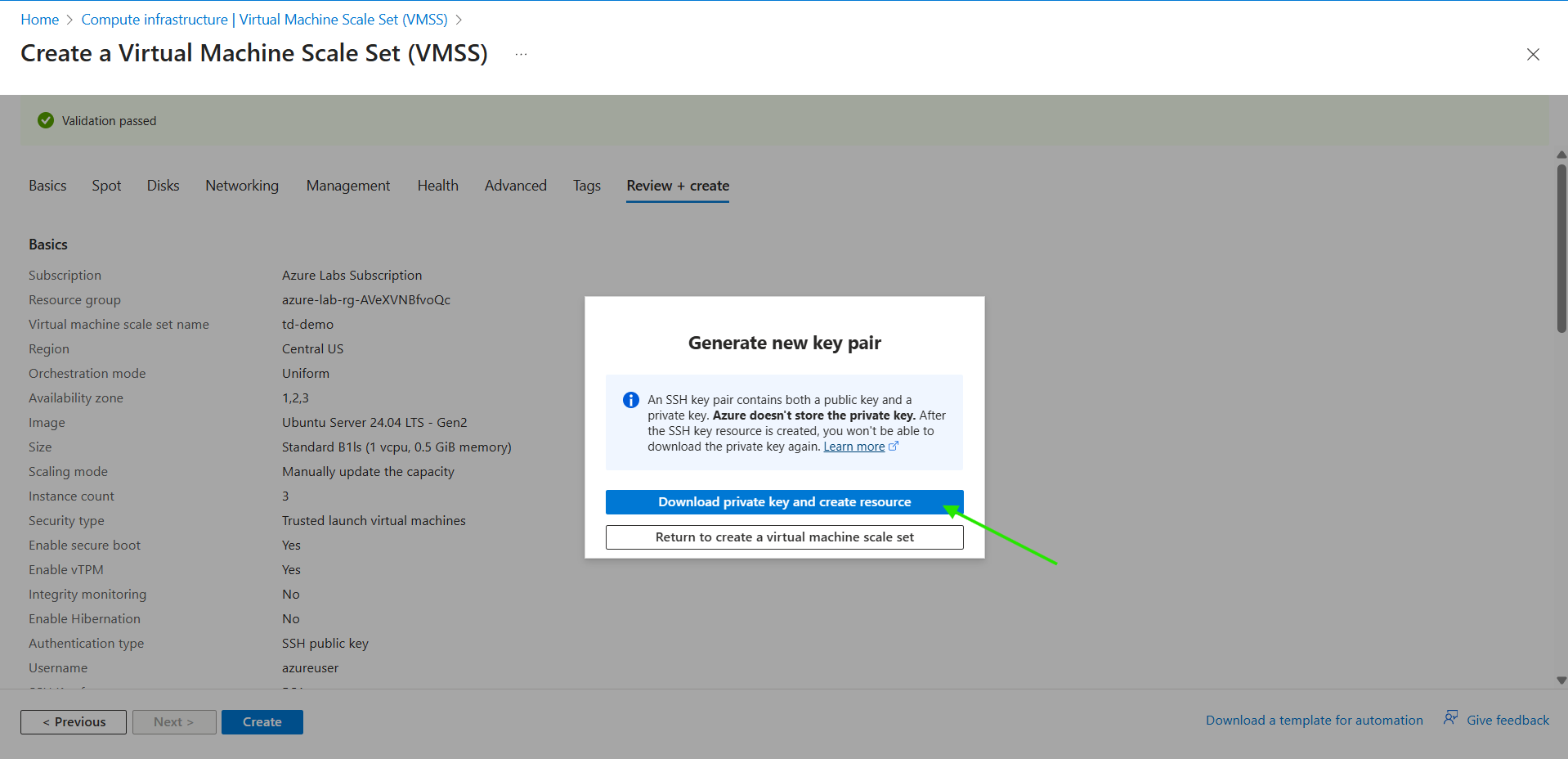Click the Give feedback person icon
Viewport: 1568px width, 759px height.
(1450, 718)
